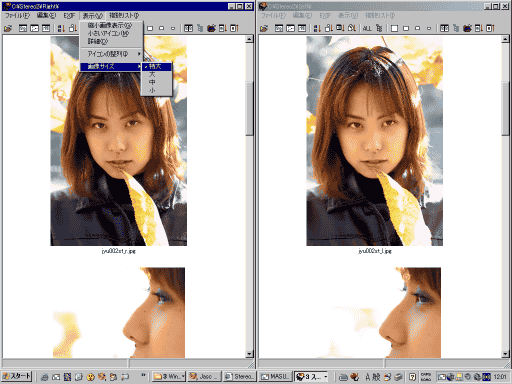Select detail list view icon in active window
This screenshot has height=384, width=512.
46,28
